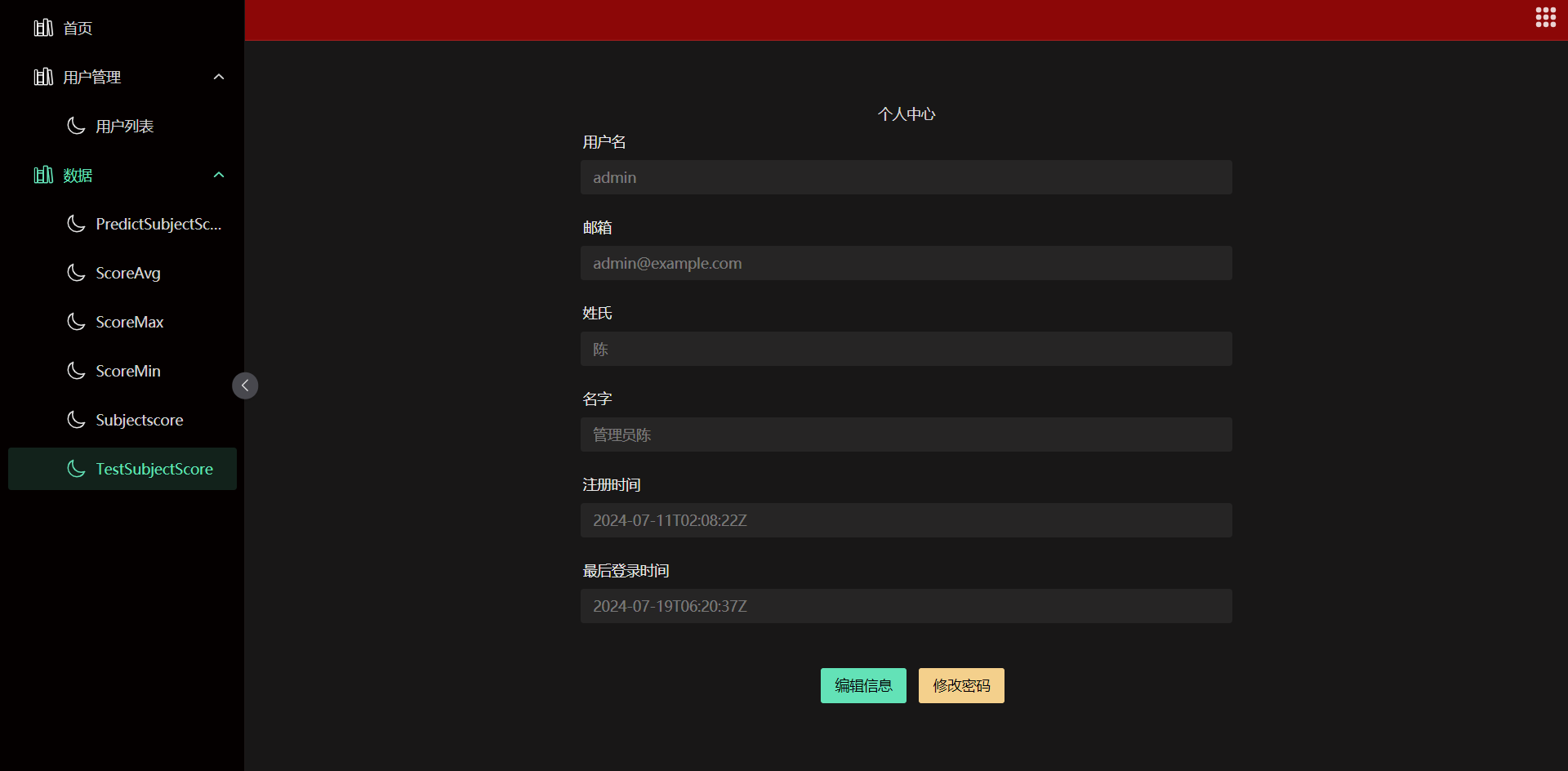Click the grid apps icon in header
The image size is (1568, 771).
coord(1545,17)
